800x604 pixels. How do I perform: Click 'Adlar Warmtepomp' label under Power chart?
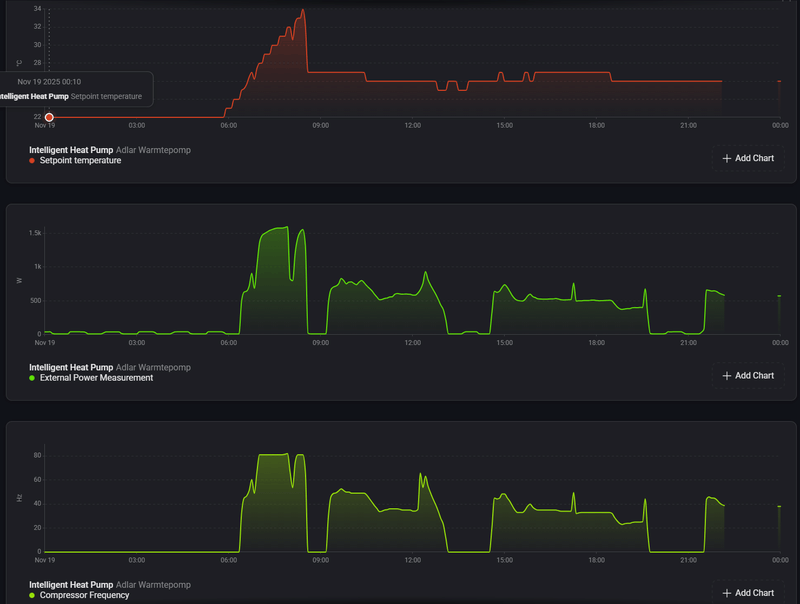153,367
